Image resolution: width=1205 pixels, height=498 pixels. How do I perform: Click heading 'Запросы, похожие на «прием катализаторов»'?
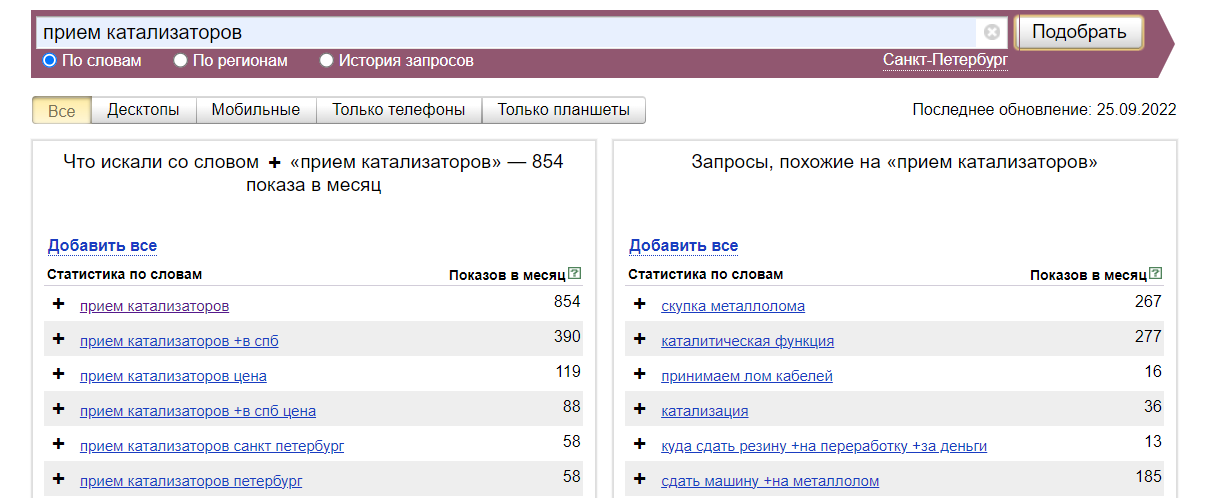894,162
